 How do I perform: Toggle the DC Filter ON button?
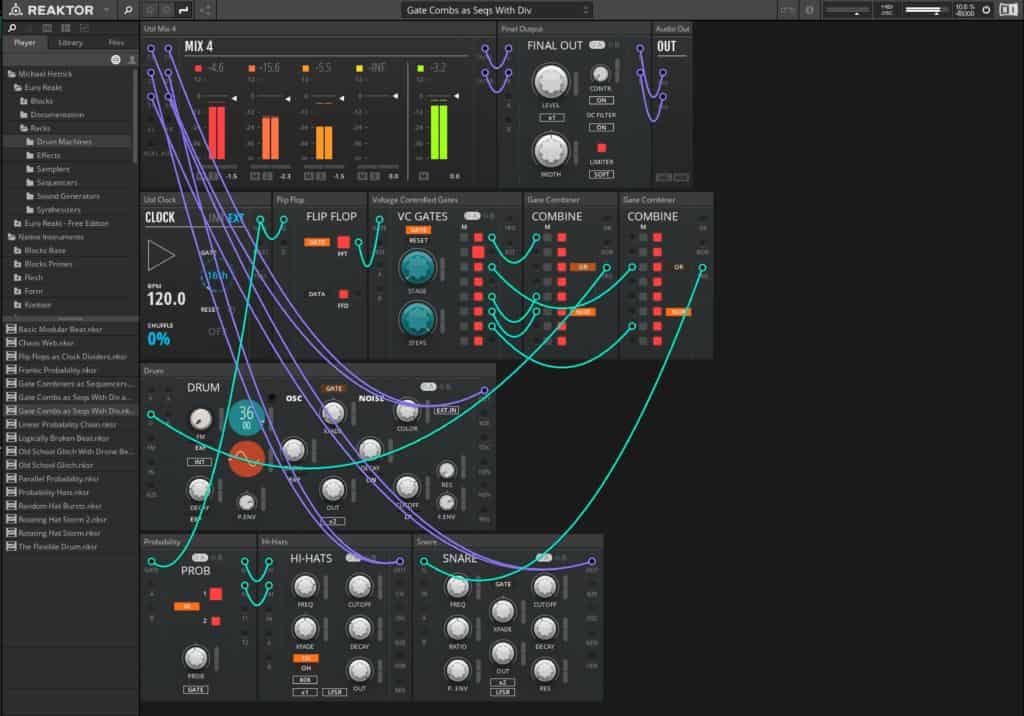pyautogui.click(x=601, y=127)
